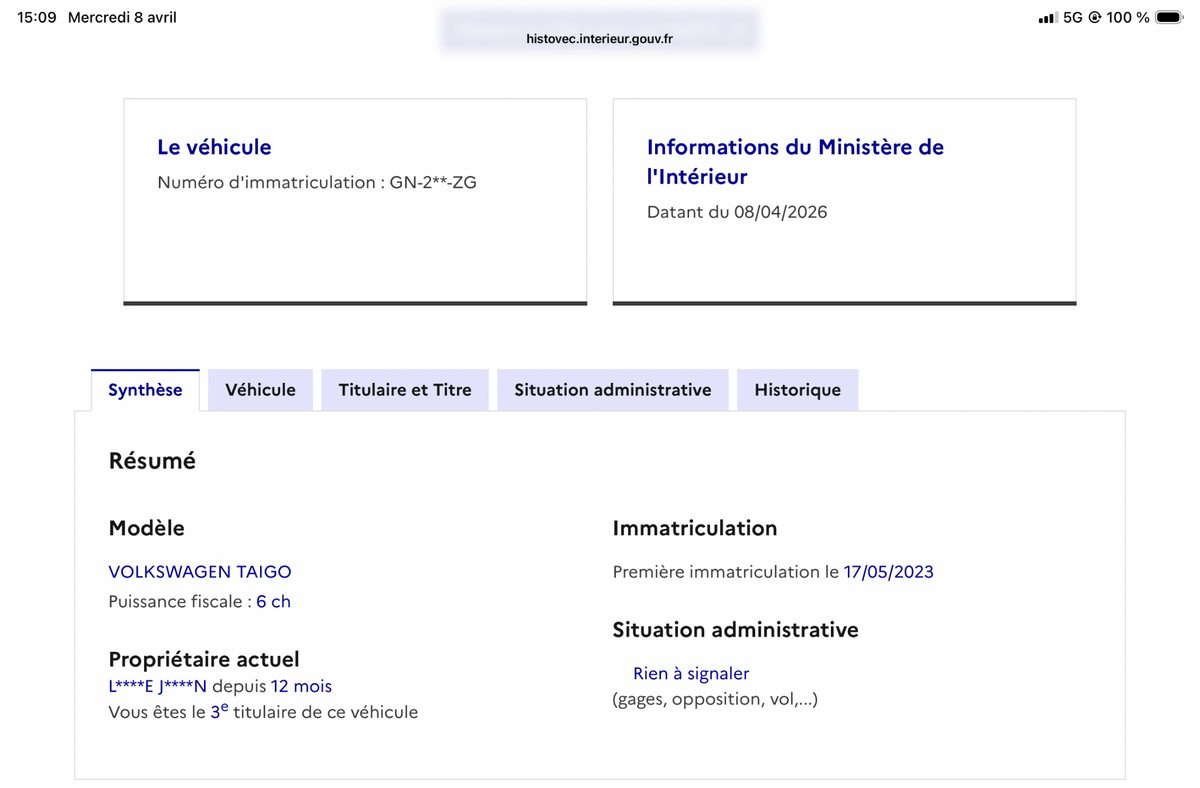Tap the 15:09 clock in status bar
The width and height of the screenshot is (1200, 788).
[x=37, y=18]
